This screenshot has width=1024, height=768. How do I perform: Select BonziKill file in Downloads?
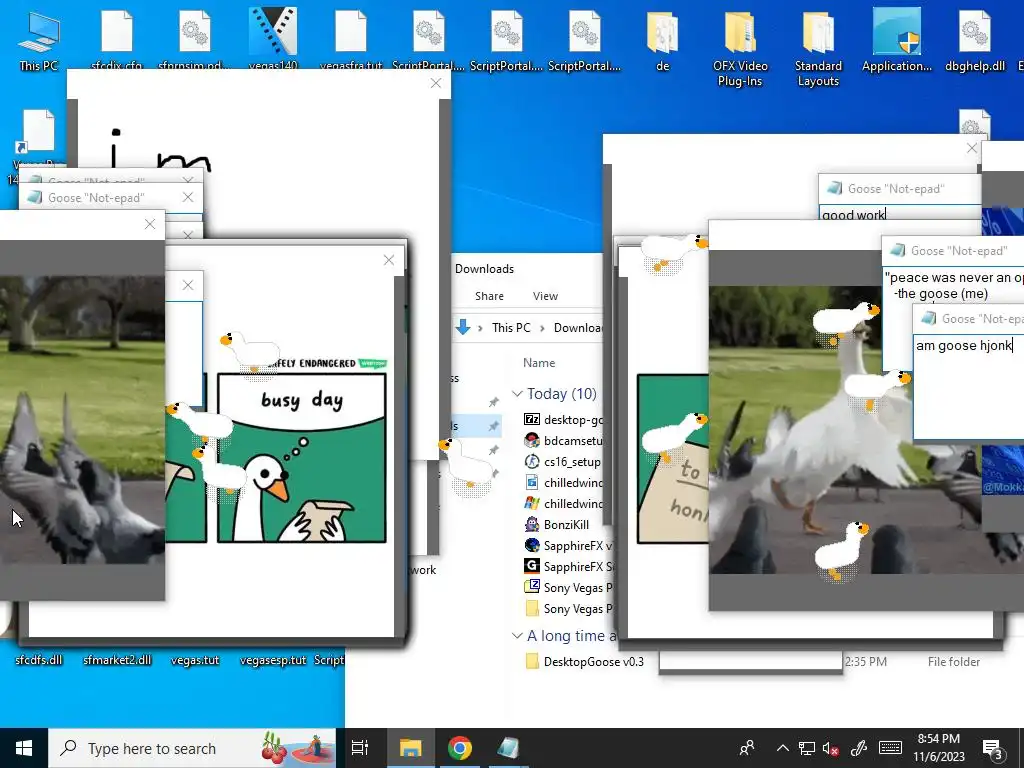click(x=557, y=524)
